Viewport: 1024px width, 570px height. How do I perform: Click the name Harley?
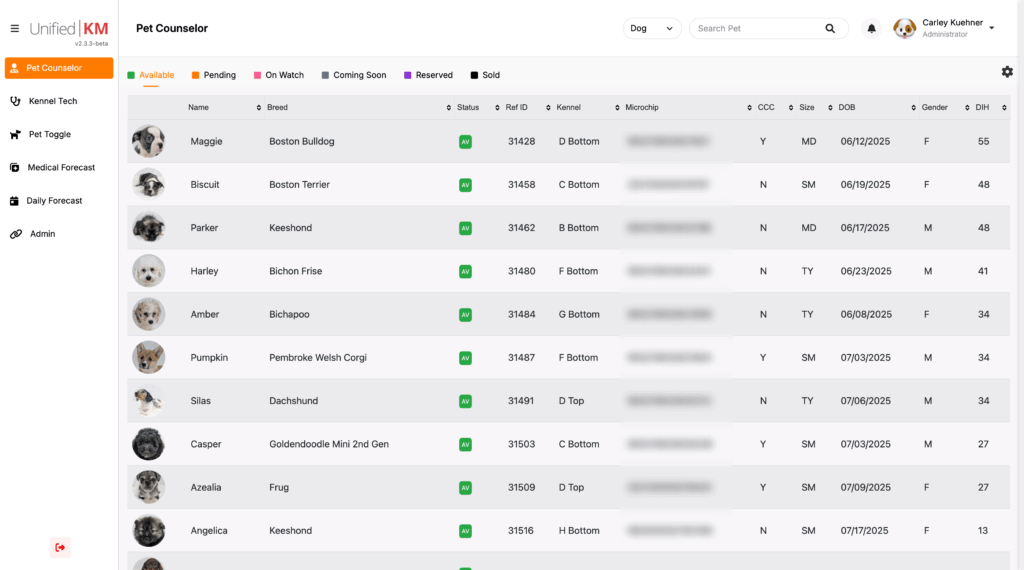pos(204,271)
